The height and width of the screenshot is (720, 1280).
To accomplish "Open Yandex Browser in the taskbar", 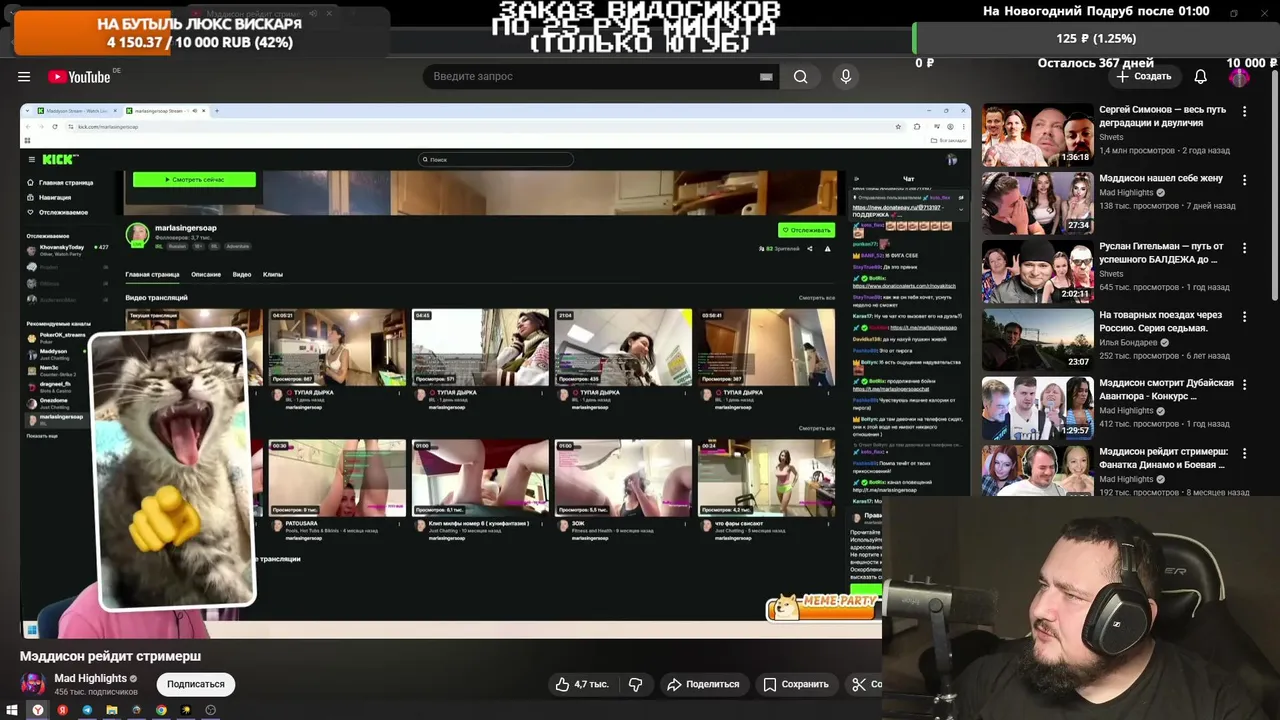I will (38, 710).
